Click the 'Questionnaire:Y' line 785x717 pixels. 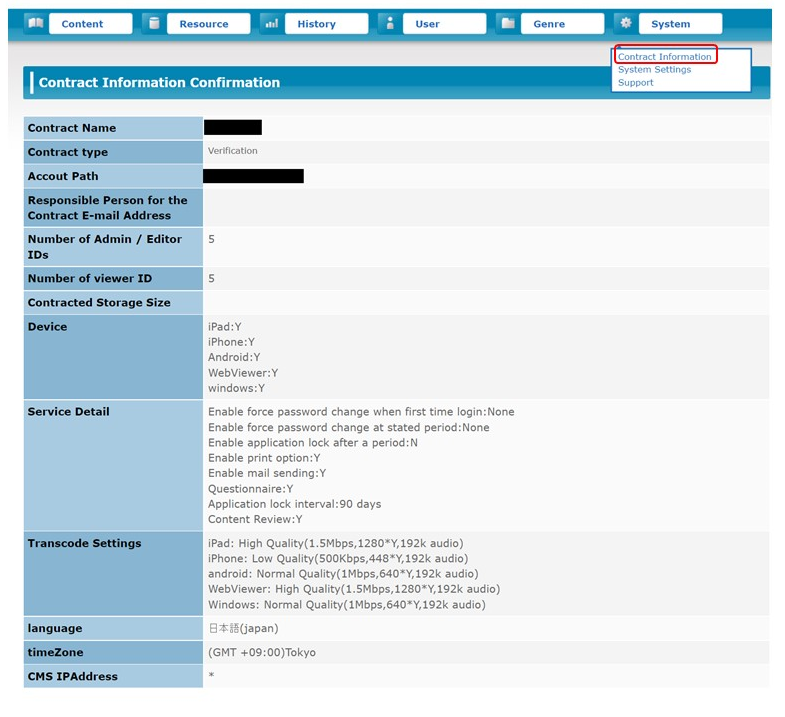coord(250,489)
